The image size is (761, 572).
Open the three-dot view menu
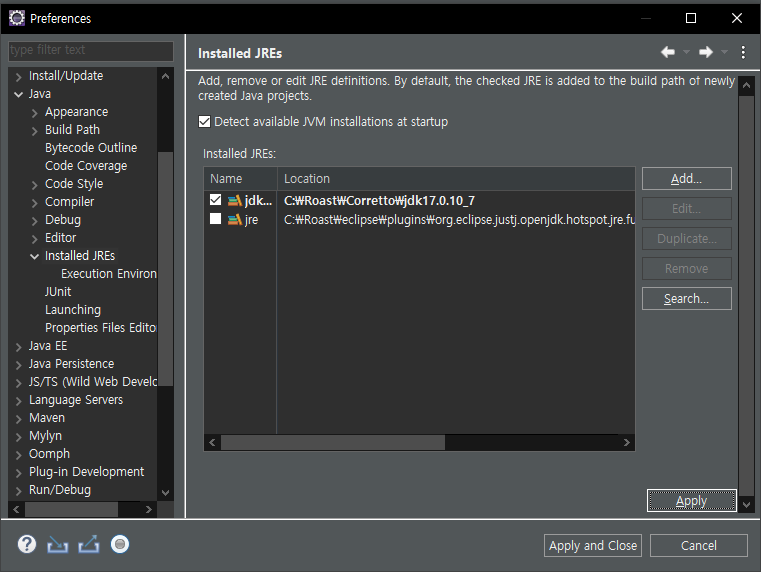(743, 52)
